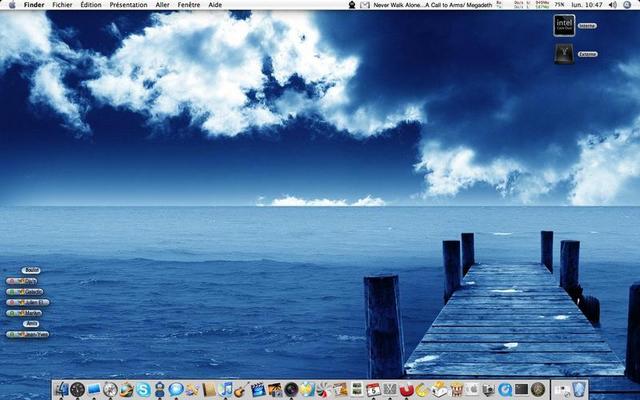Click the Finder application menu
The width and height of the screenshot is (640, 400).
34,5
